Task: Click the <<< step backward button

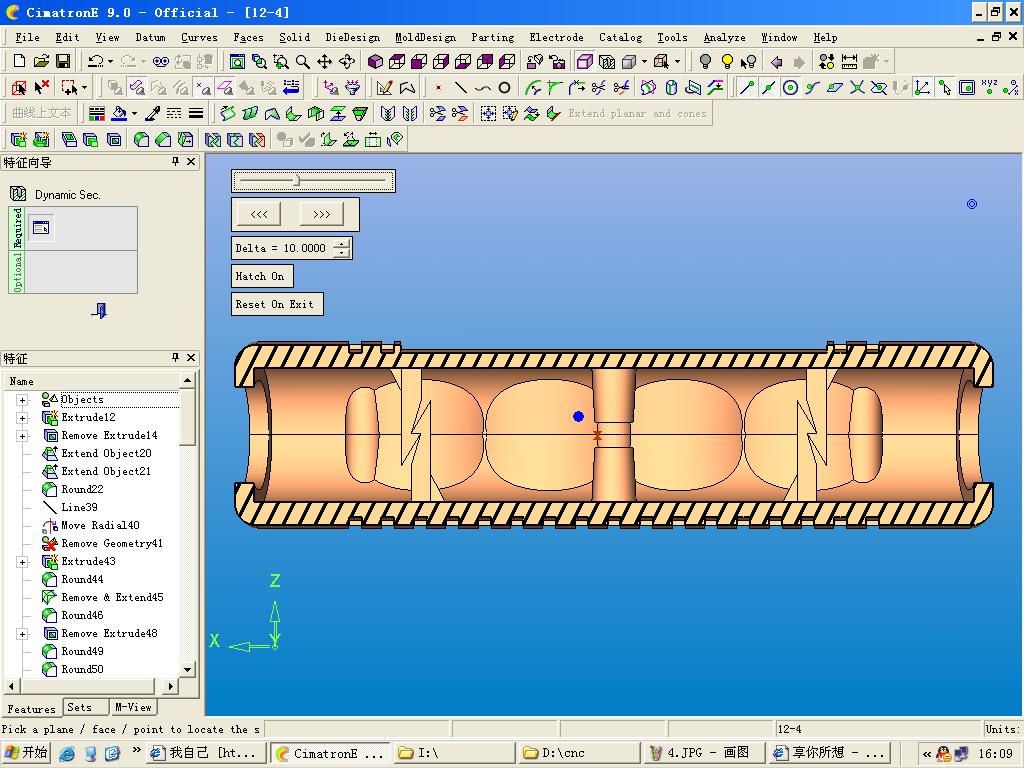Action: 259,214
